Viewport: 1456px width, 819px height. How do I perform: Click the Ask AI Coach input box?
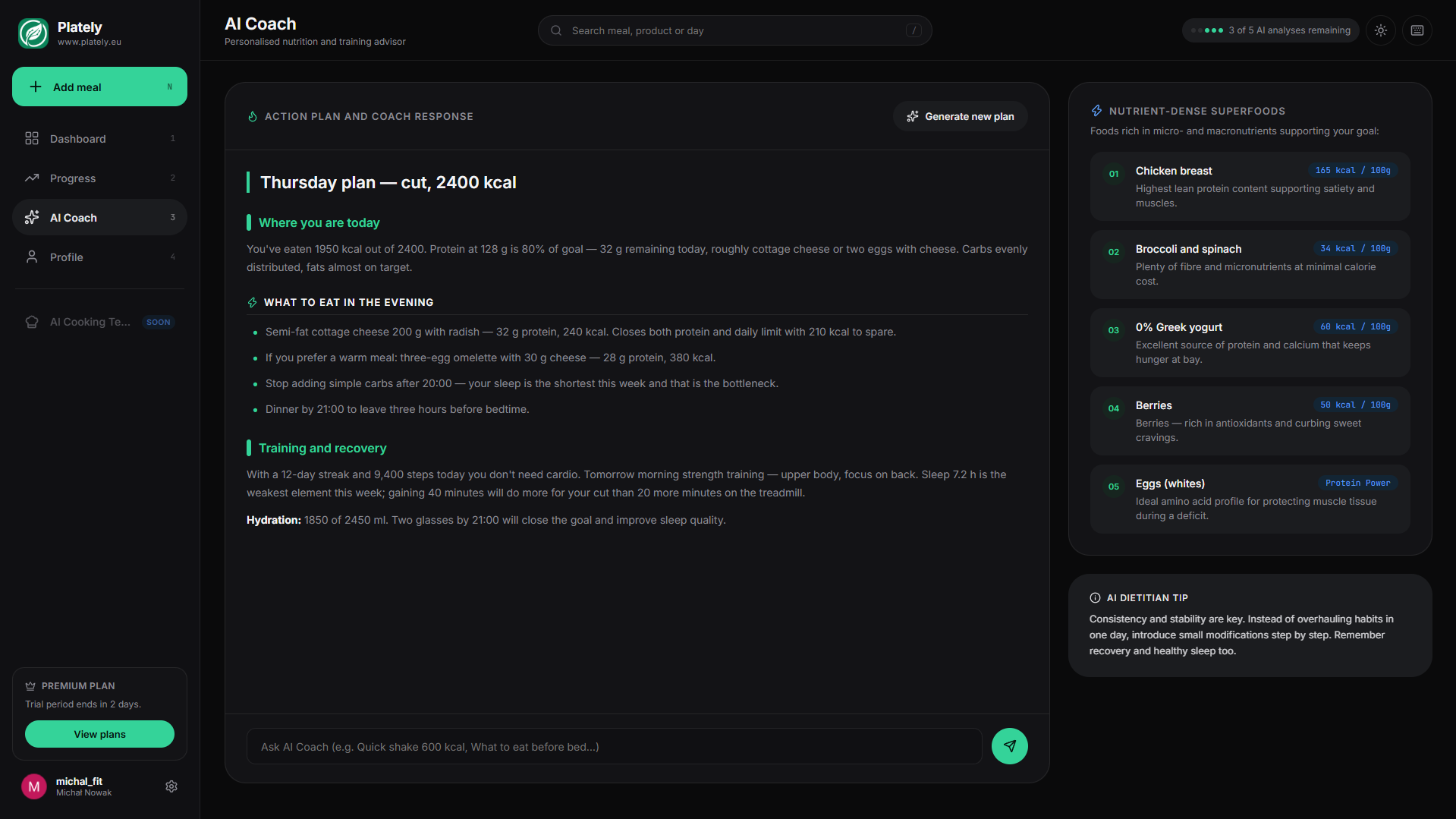tap(614, 746)
